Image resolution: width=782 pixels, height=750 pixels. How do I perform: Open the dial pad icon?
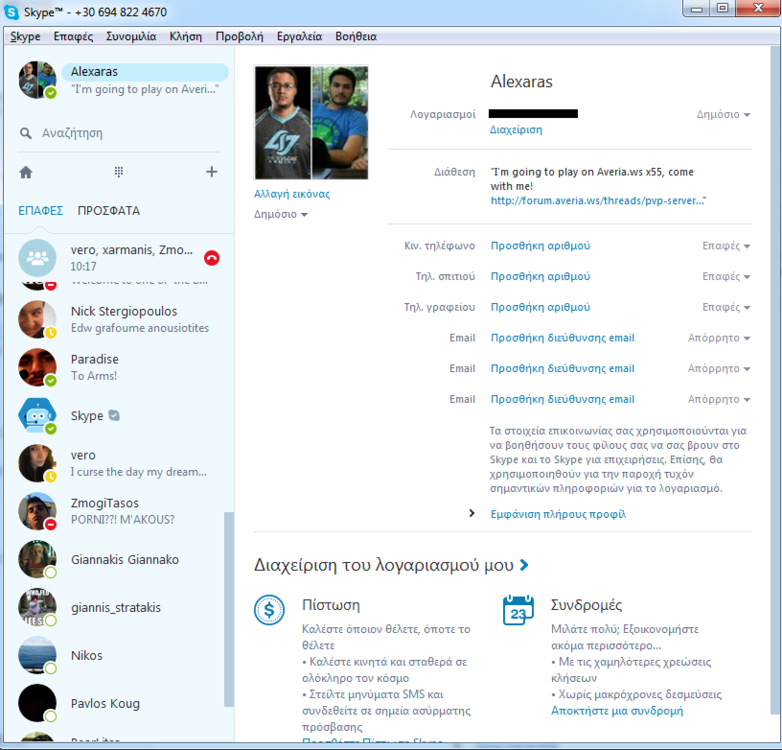119,172
